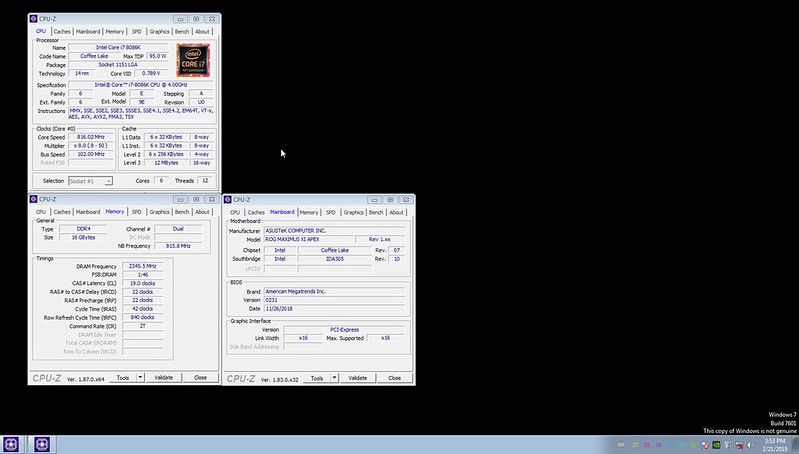
Task: Click the Close button in the Mainboard window
Action: [394, 378]
